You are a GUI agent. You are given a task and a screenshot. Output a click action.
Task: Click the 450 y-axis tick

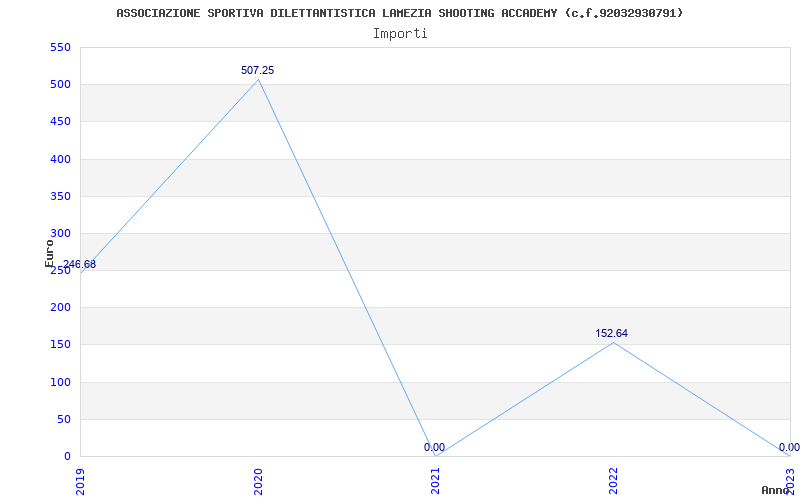click(x=60, y=122)
